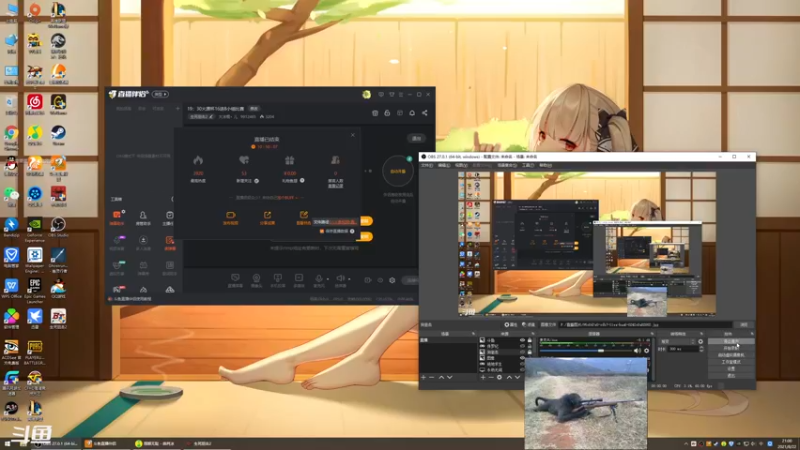Open View menu in OBS
Image resolution: width=800 pixels, height=450 pixels.
461,165
